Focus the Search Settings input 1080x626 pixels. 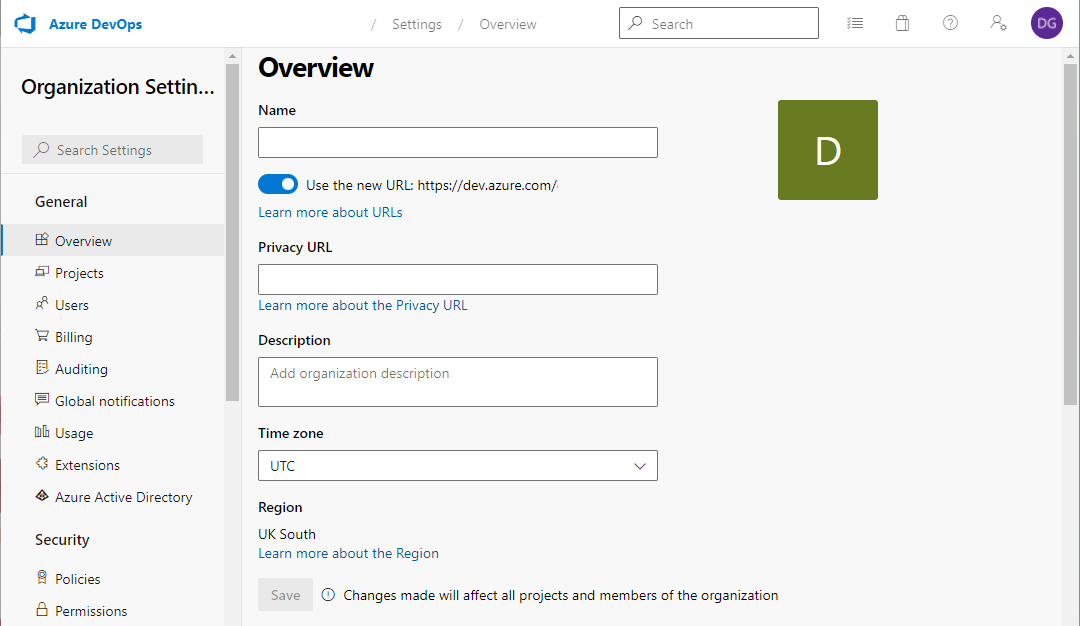[x=112, y=149]
